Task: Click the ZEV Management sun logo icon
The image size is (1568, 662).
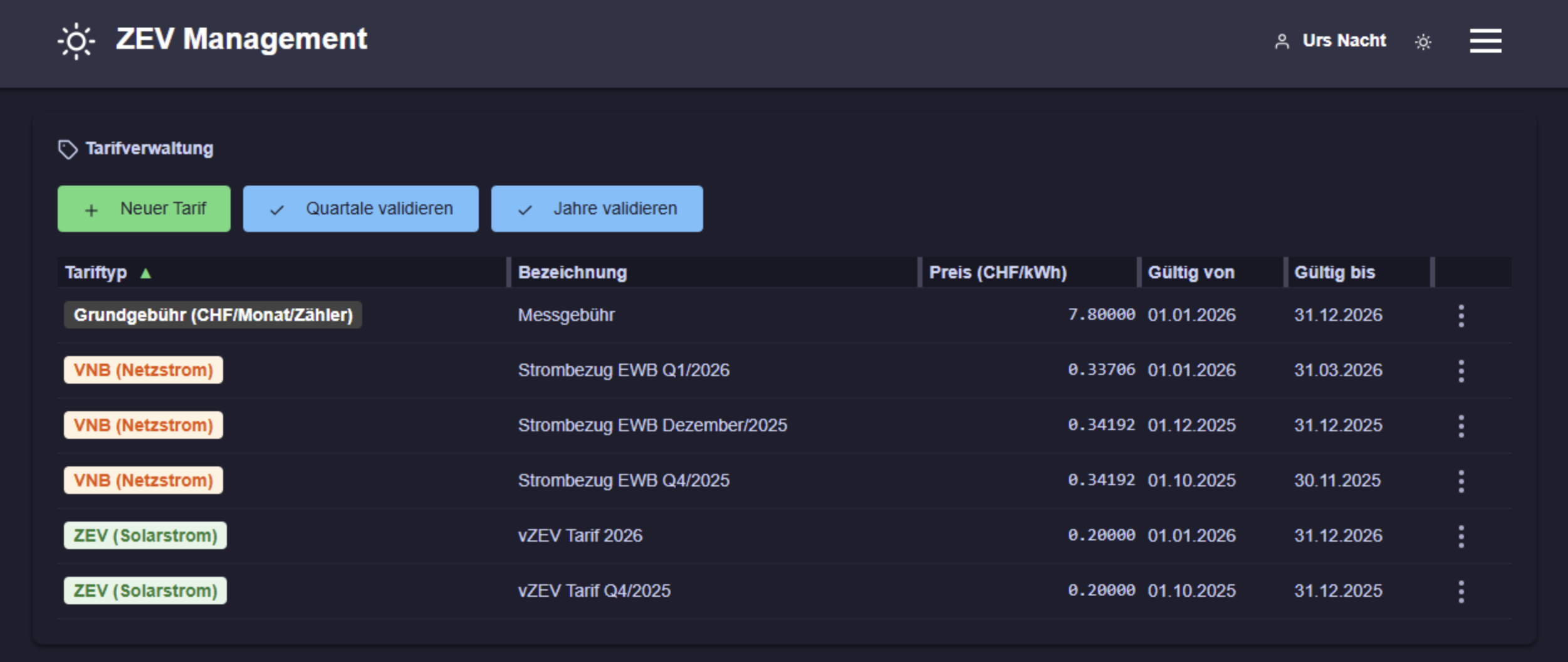Action: click(x=76, y=41)
